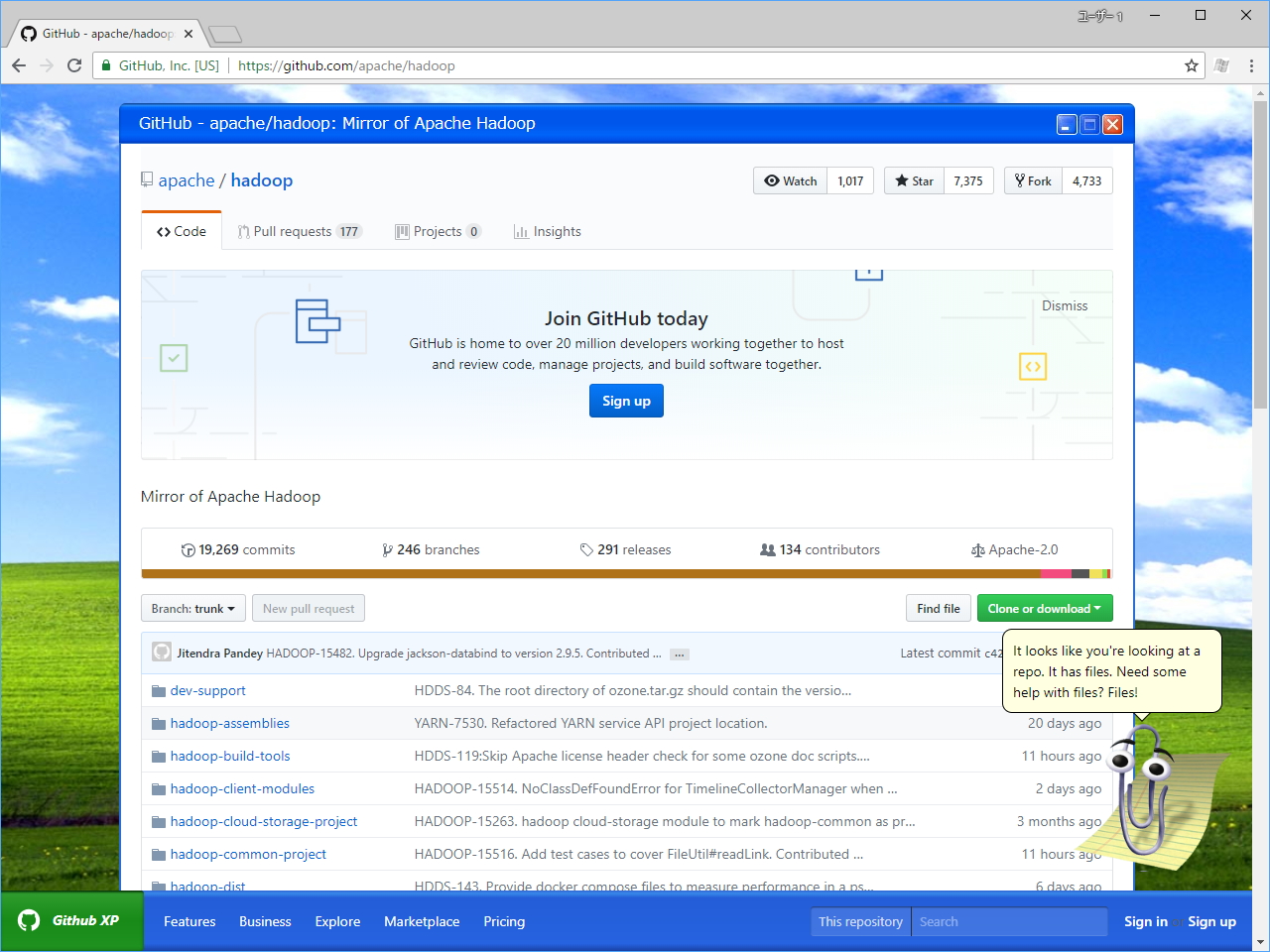
Task: View the 19,269 commits history
Action: click(238, 549)
